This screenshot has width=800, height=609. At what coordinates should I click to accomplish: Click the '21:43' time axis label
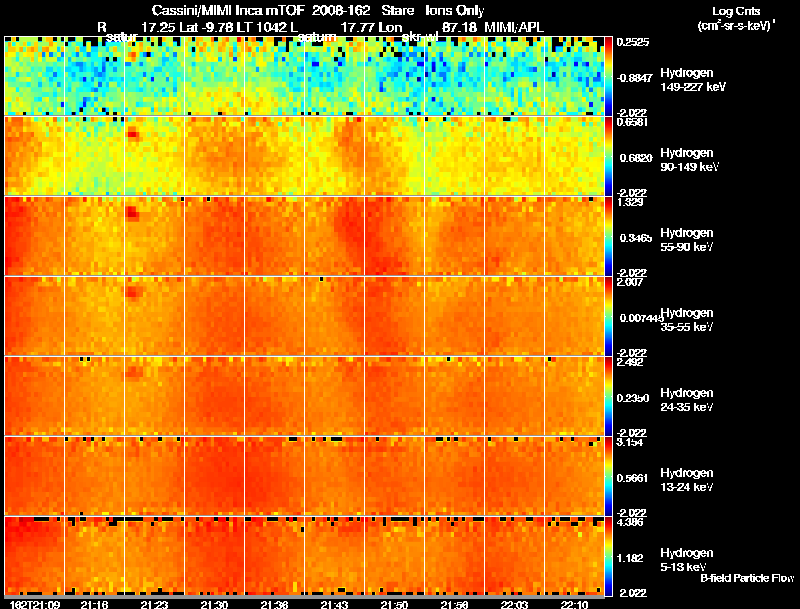coord(334,604)
